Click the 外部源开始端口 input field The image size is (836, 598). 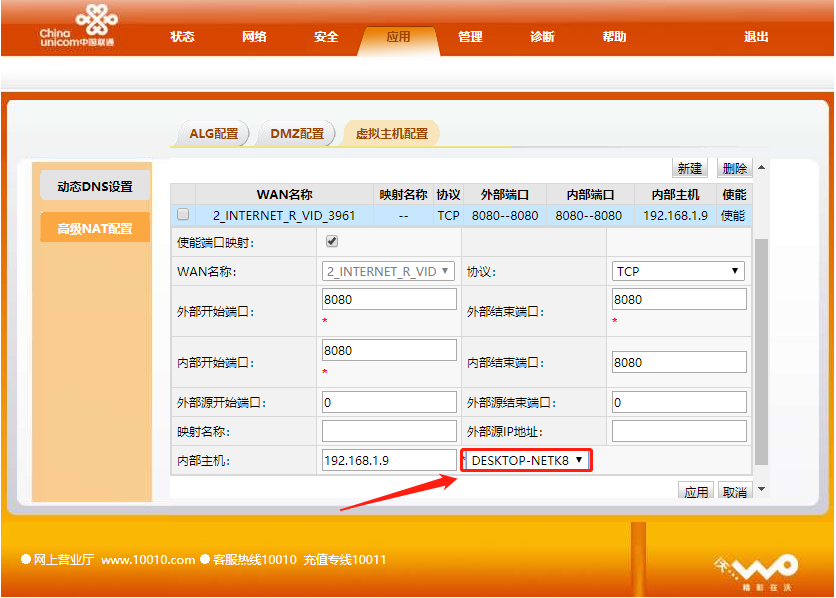[x=389, y=402]
